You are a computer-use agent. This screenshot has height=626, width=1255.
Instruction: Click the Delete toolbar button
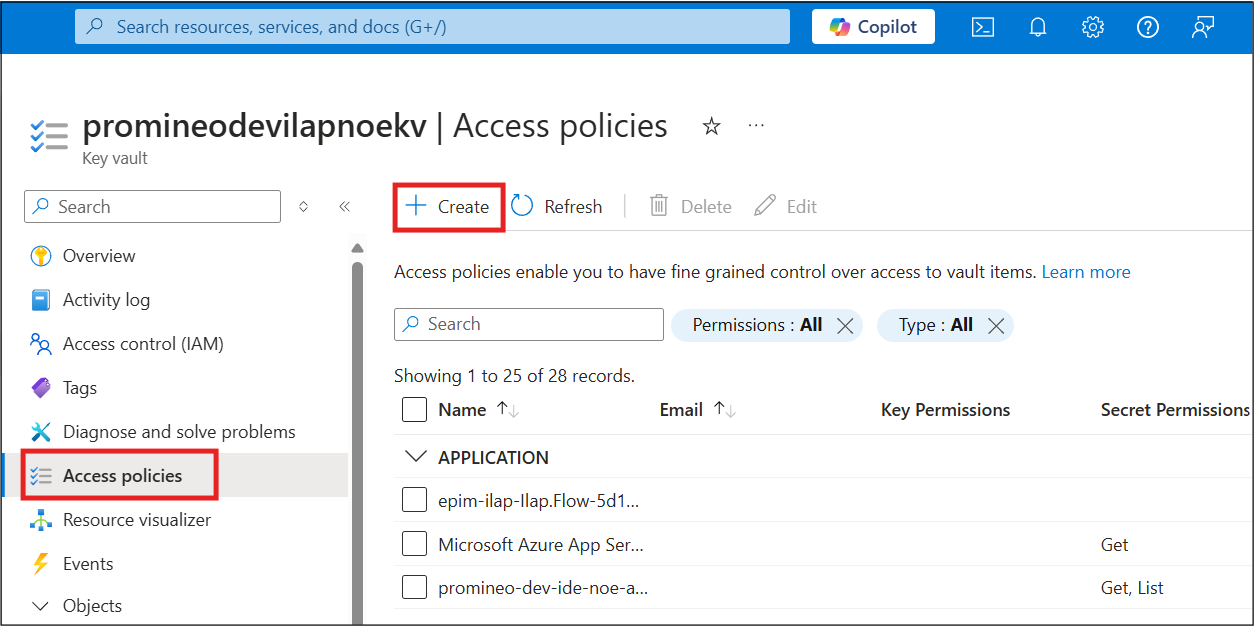pyautogui.click(x=690, y=207)
